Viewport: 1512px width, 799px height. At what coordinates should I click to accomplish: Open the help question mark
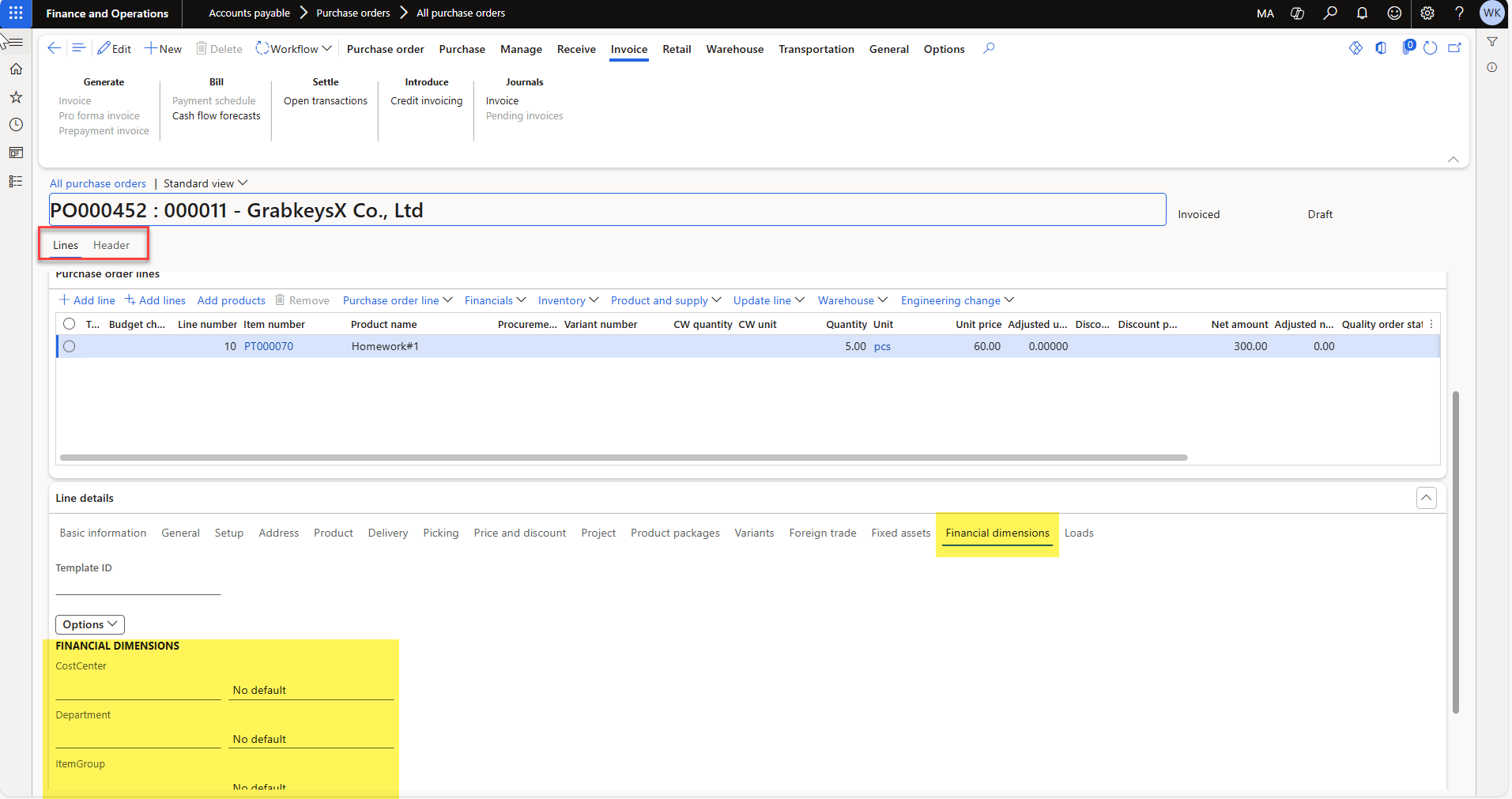point(1460,13)
